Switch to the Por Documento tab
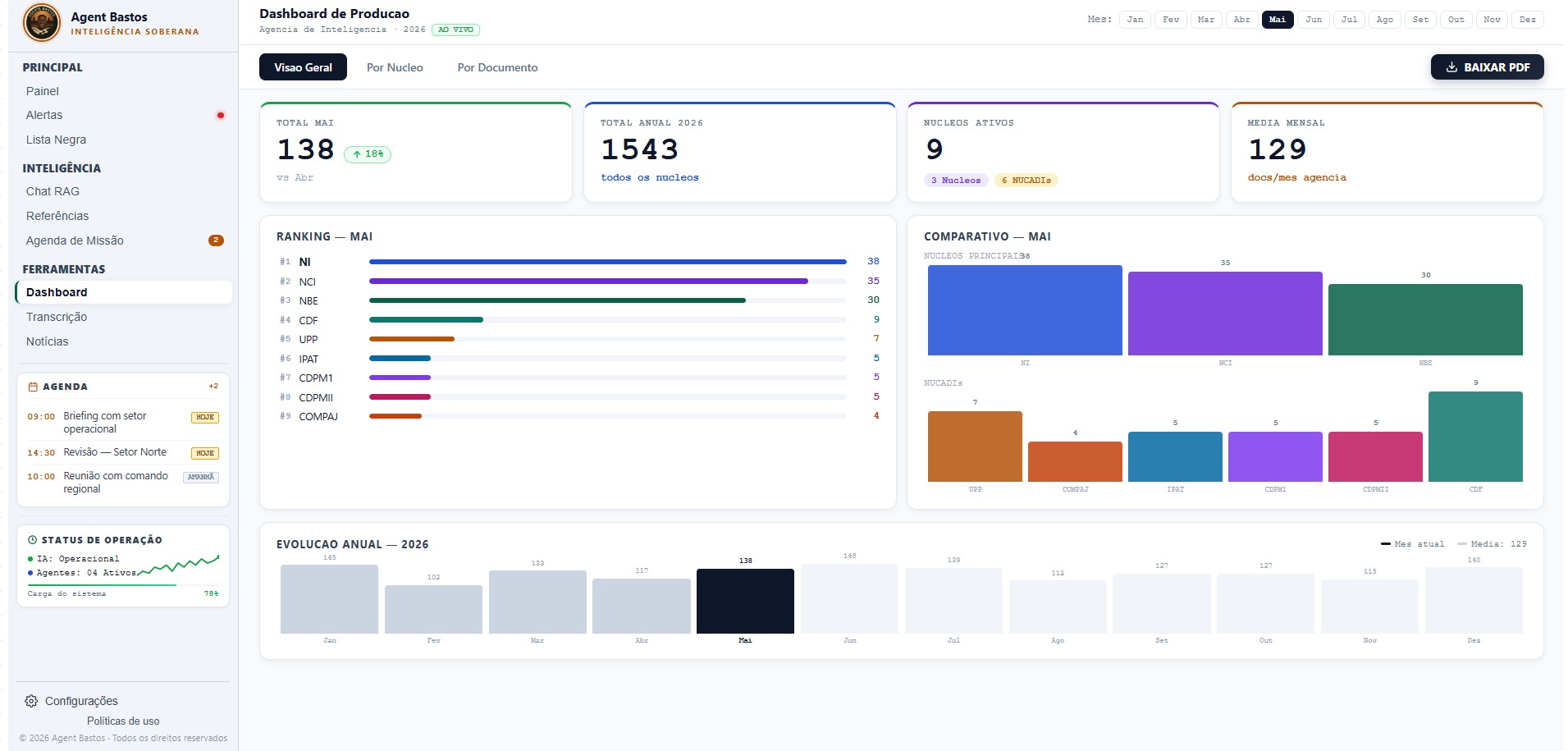The height and width of the screenshot is (751, 1568). pyautogui.click(x=497, y=67)
